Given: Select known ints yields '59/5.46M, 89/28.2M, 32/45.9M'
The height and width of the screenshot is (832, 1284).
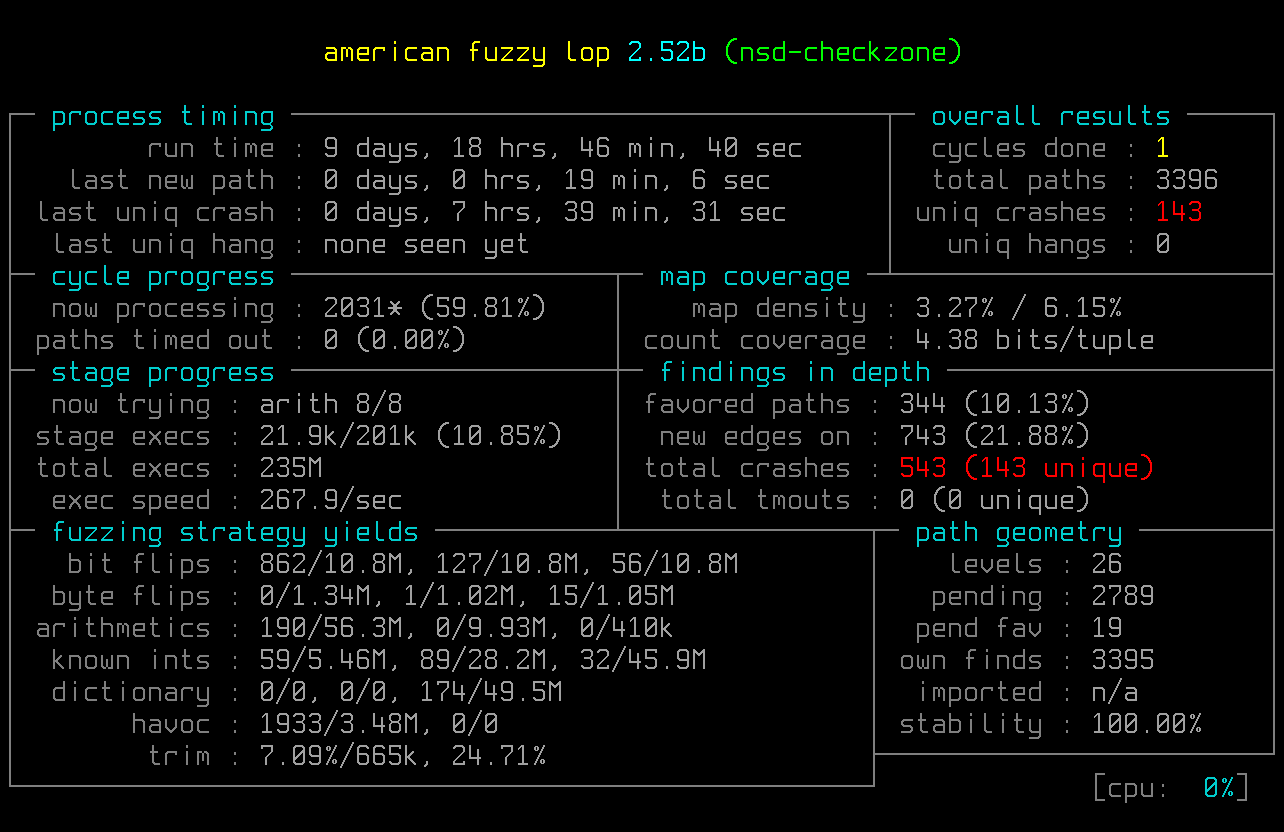Looking at the screenshot, I should coord(483,661).
